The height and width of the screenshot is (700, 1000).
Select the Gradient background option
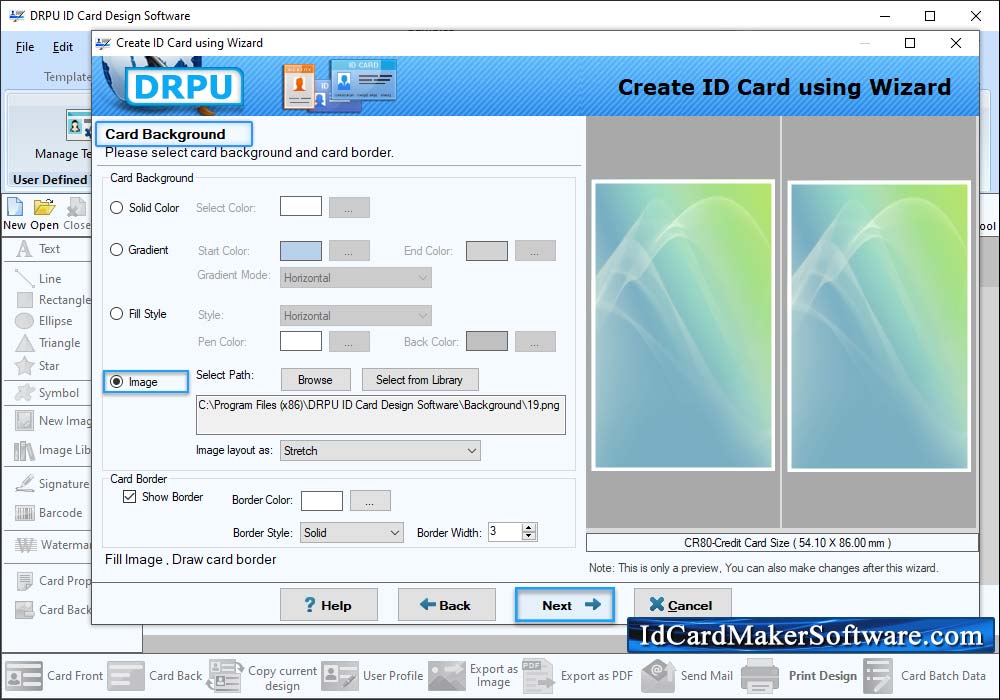(117, 250)
